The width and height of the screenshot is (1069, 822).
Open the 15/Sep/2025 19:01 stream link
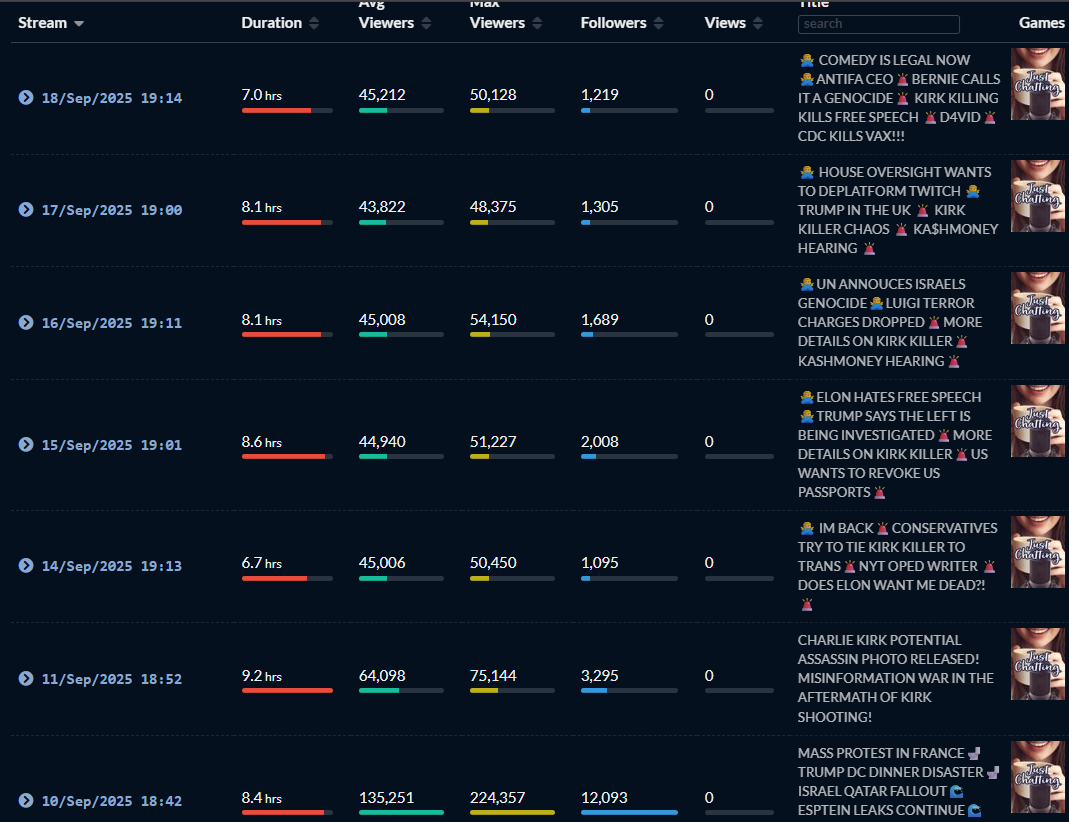coord(112,445)
